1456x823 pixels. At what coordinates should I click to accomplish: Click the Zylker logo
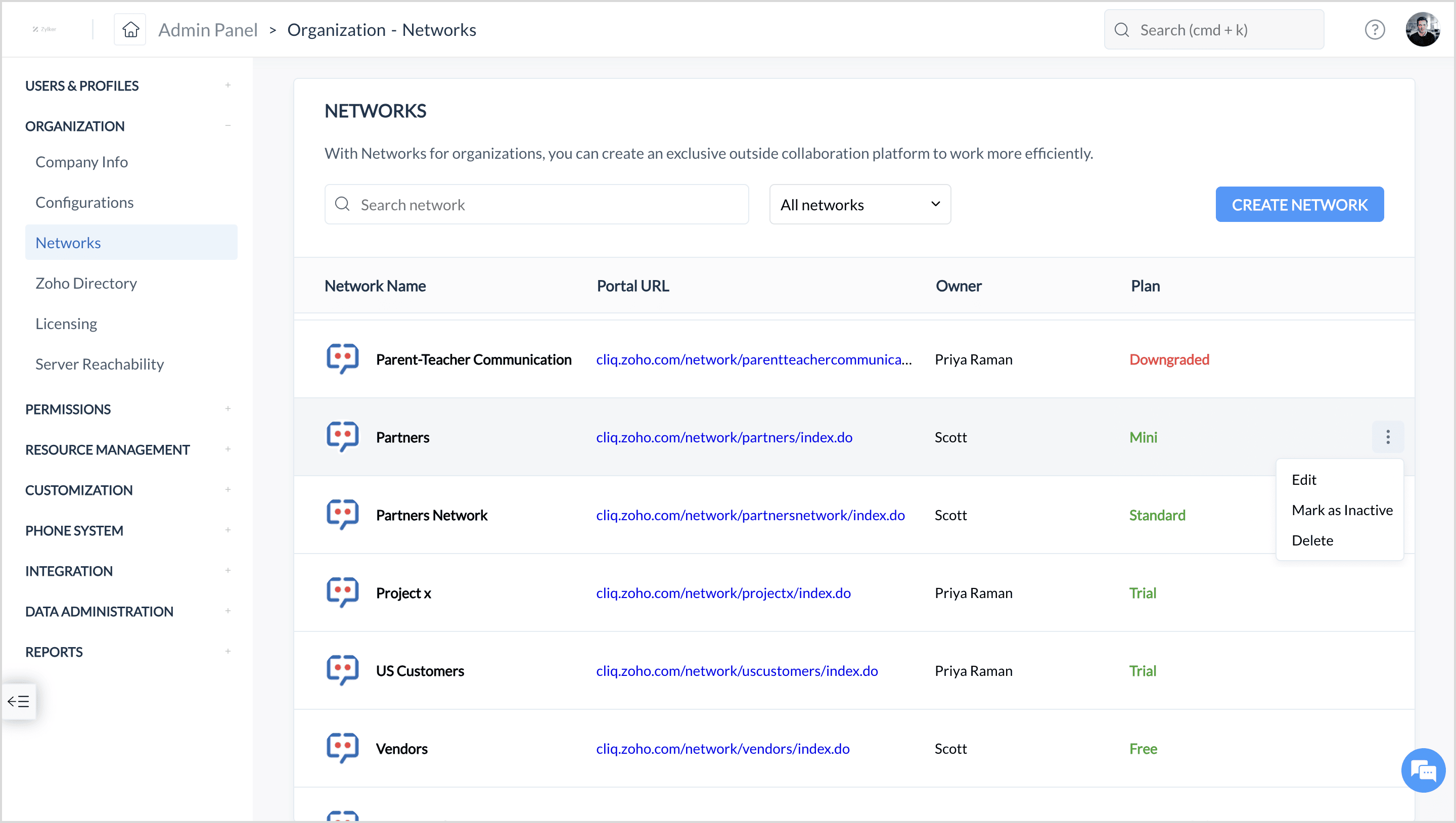(x=44, y=29)
